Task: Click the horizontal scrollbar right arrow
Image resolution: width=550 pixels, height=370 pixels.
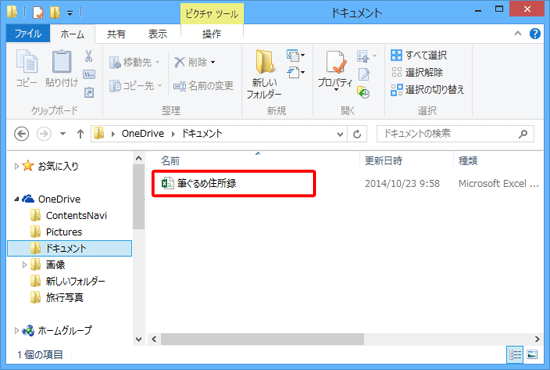Action: coord(537,339)
